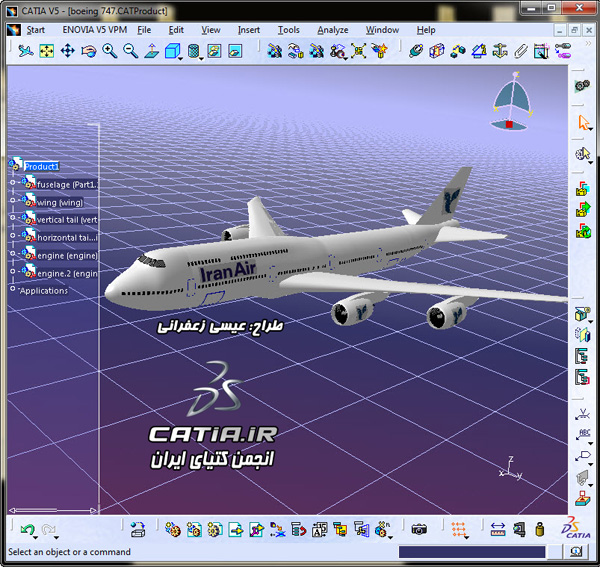Select engine.2 tree item

[x=67, y=274]
